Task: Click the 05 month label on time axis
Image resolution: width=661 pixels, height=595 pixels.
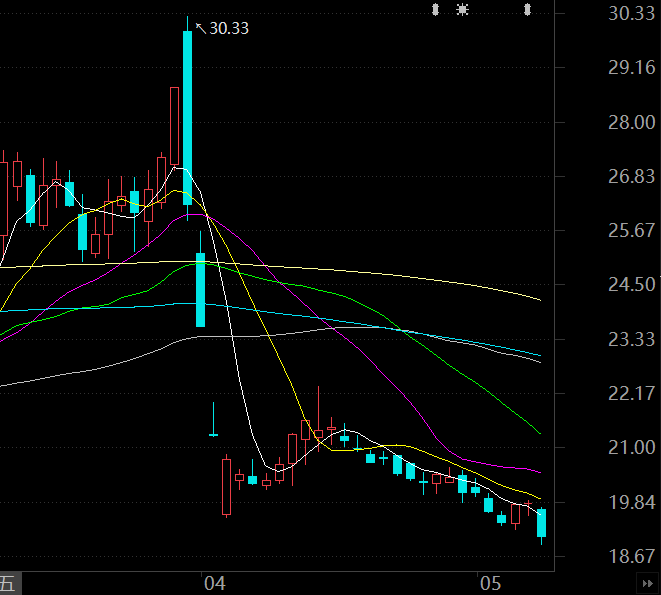Action: [x=490, y=584]
